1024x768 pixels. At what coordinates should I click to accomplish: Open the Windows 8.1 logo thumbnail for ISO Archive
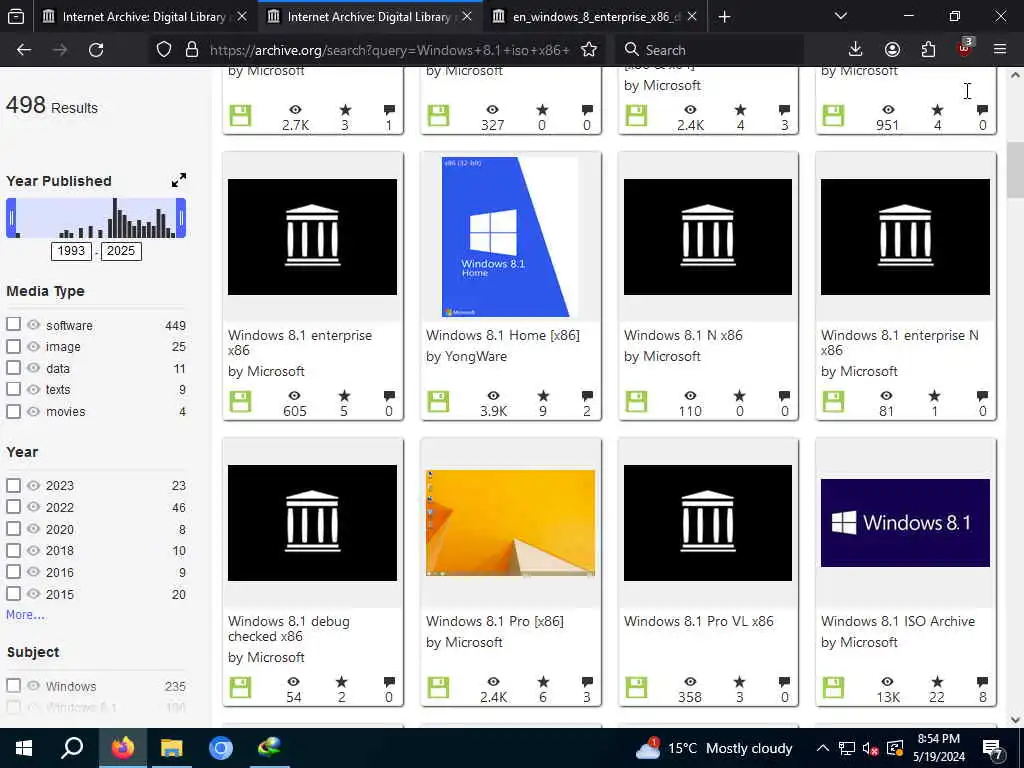pyautogui.click(x=905, y=523)
